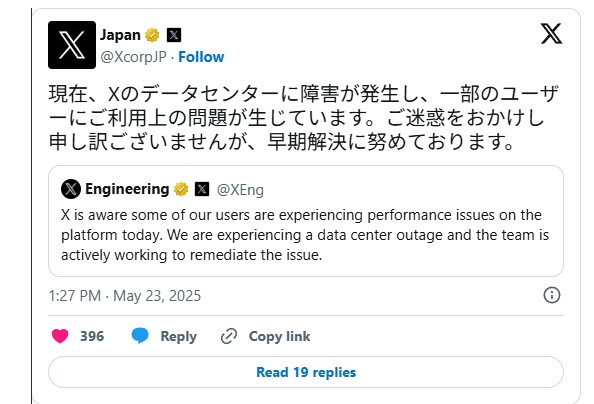Open the Engineering account avatar in the quoted post
This screenshot has width=594, height=404.
71,189
